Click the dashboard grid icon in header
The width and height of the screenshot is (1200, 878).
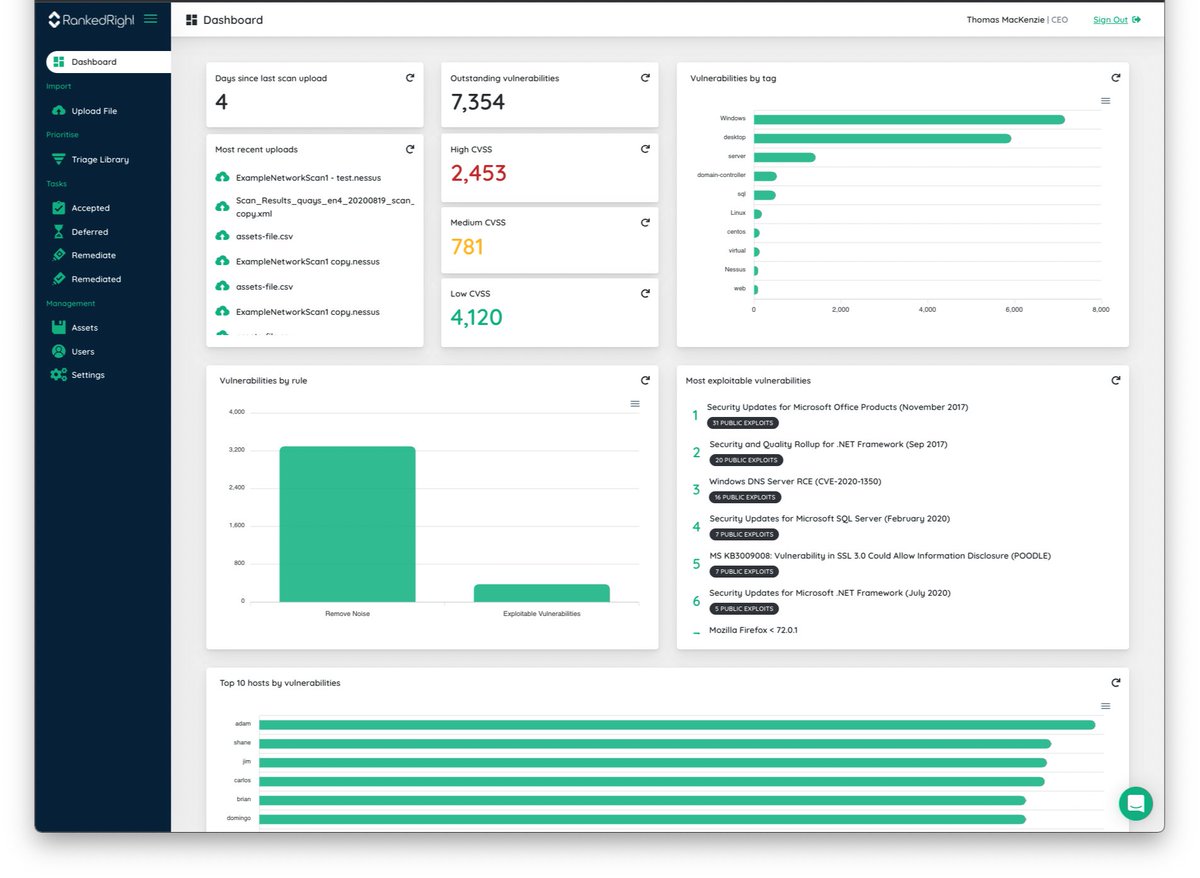coord(192,20)
